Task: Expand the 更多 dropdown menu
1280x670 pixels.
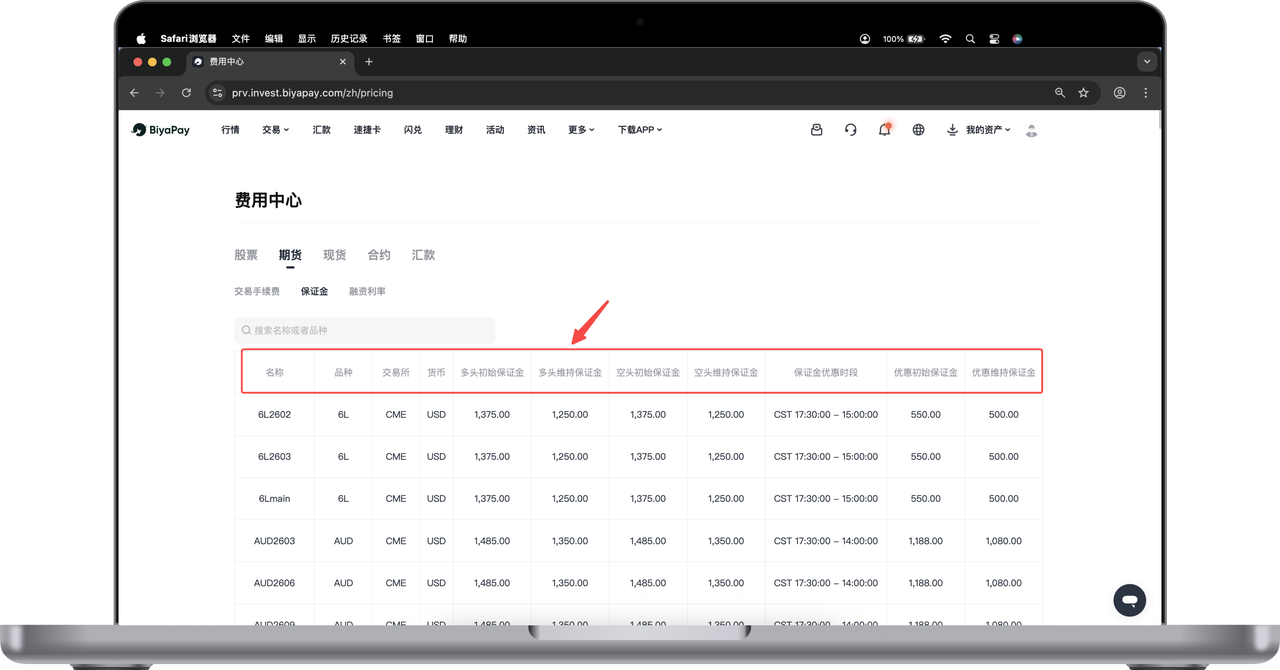Action: pos(581,130)
